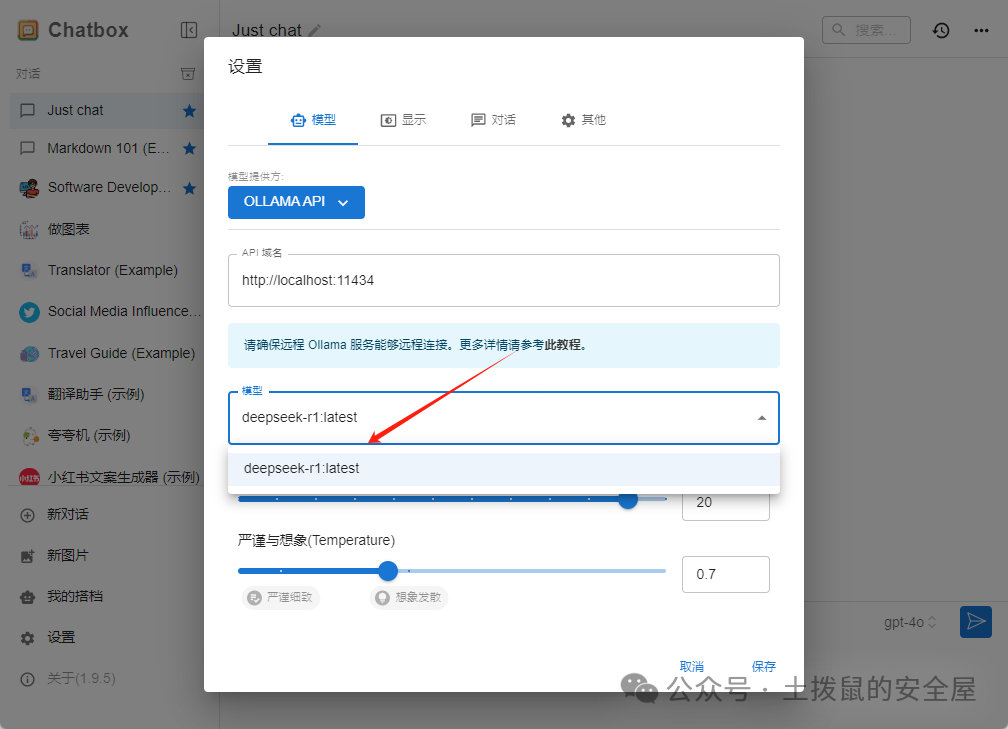The height and width of the screenshot is (729, 1008).
Task: Open the gpt-4o model selector
Action: (x=910, y=622)
